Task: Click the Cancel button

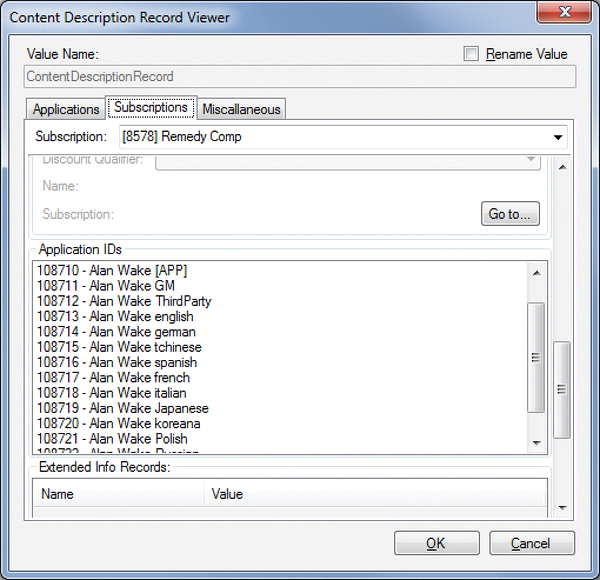Action: pos(531,543)
